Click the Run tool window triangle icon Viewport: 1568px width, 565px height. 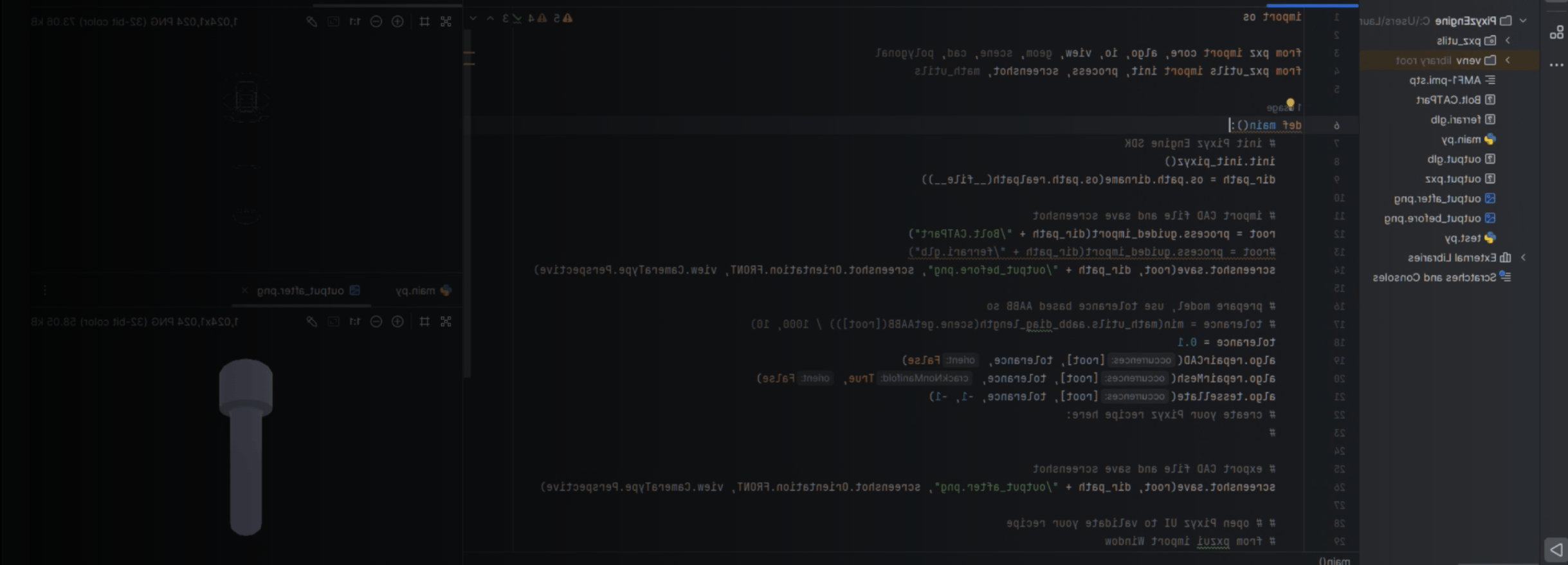pos(1556,550)
